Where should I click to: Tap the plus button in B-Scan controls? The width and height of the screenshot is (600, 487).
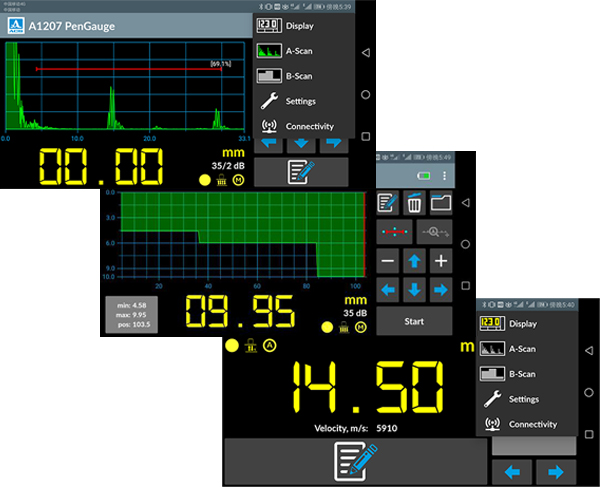click(441, 261)
